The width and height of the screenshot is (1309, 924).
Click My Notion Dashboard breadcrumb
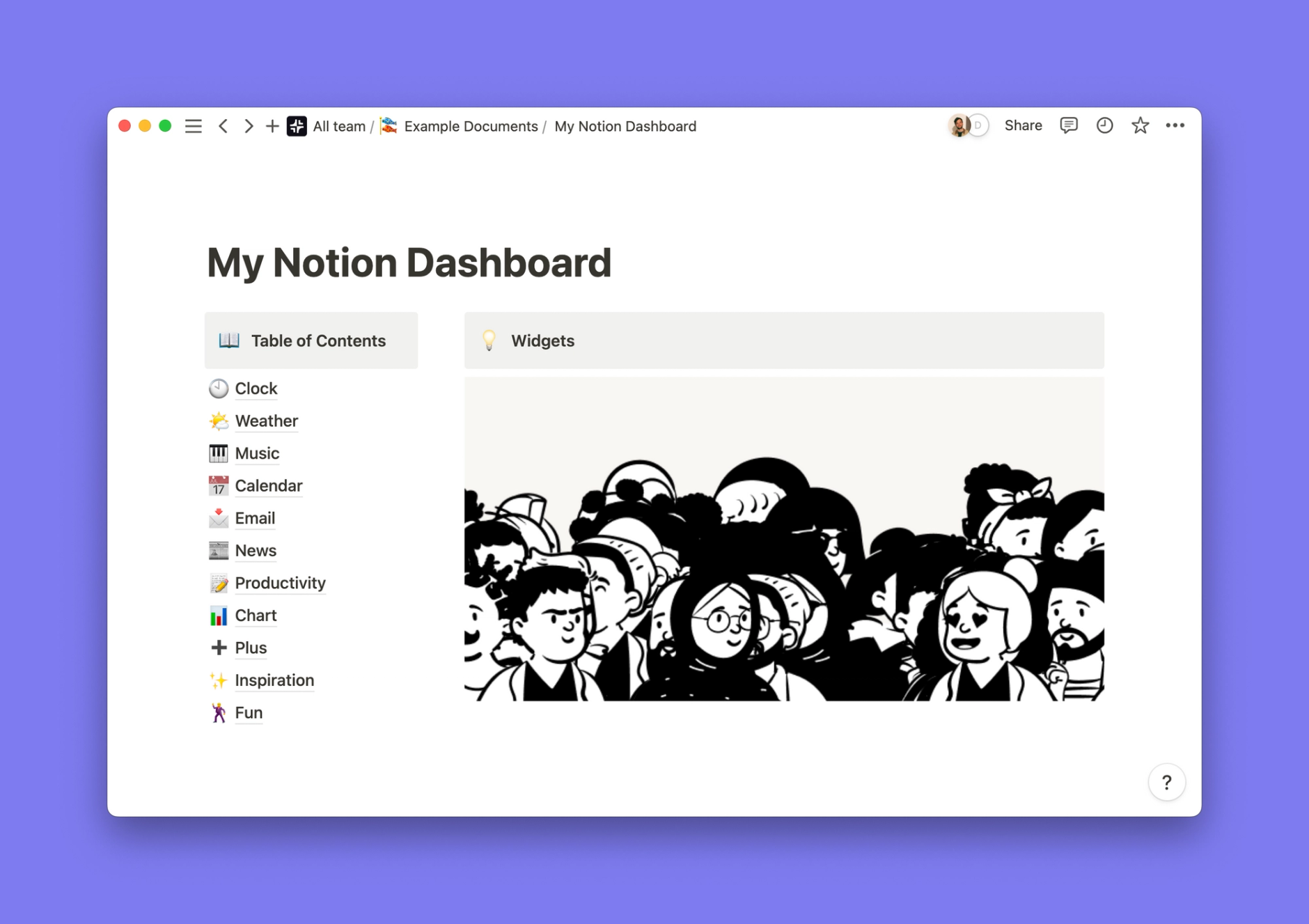pyautogui.click(x=625, y=126)
